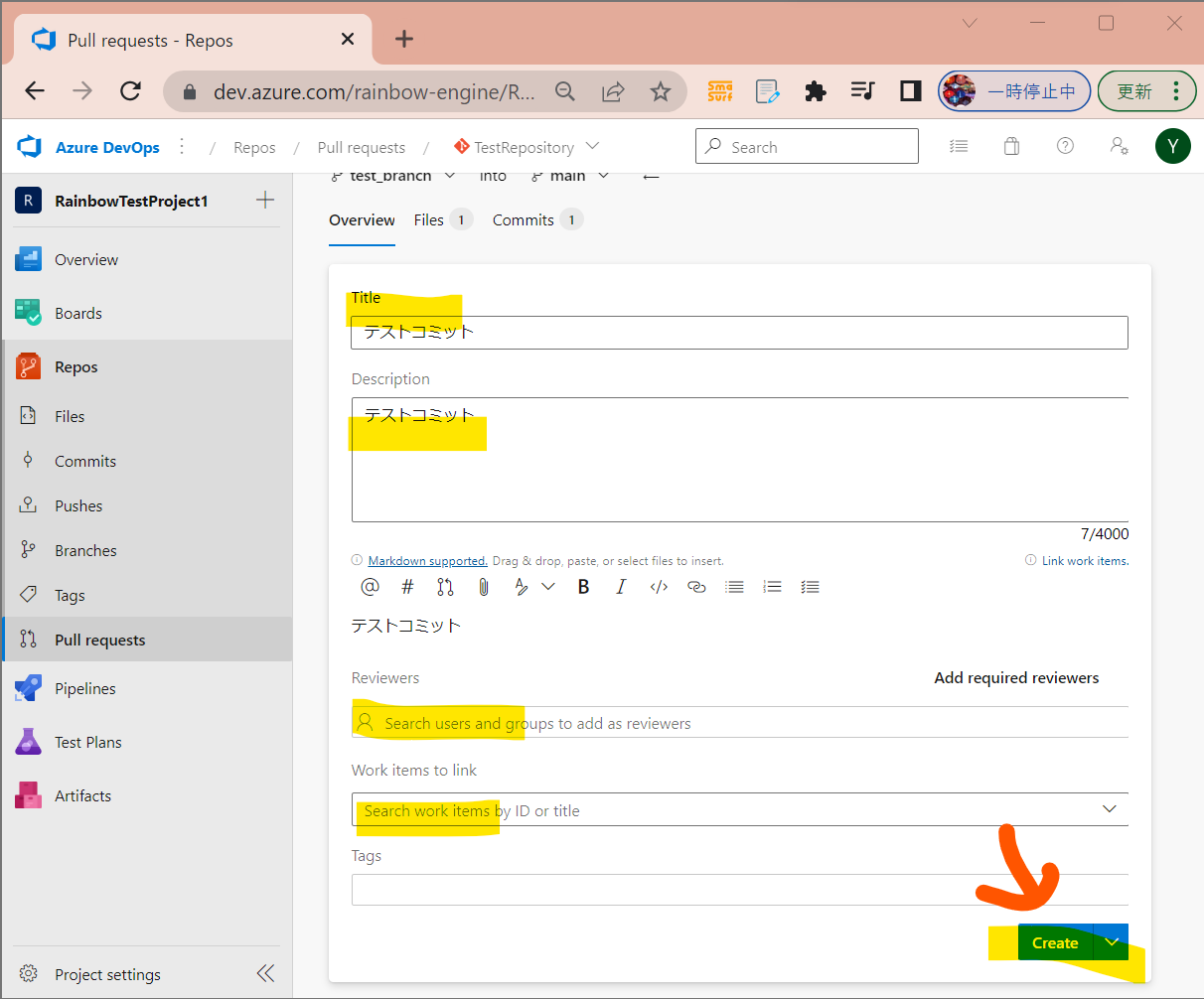The image size is (1204, 999).
Task: Open Overview in the project sidebar
Action: point(147,259)
